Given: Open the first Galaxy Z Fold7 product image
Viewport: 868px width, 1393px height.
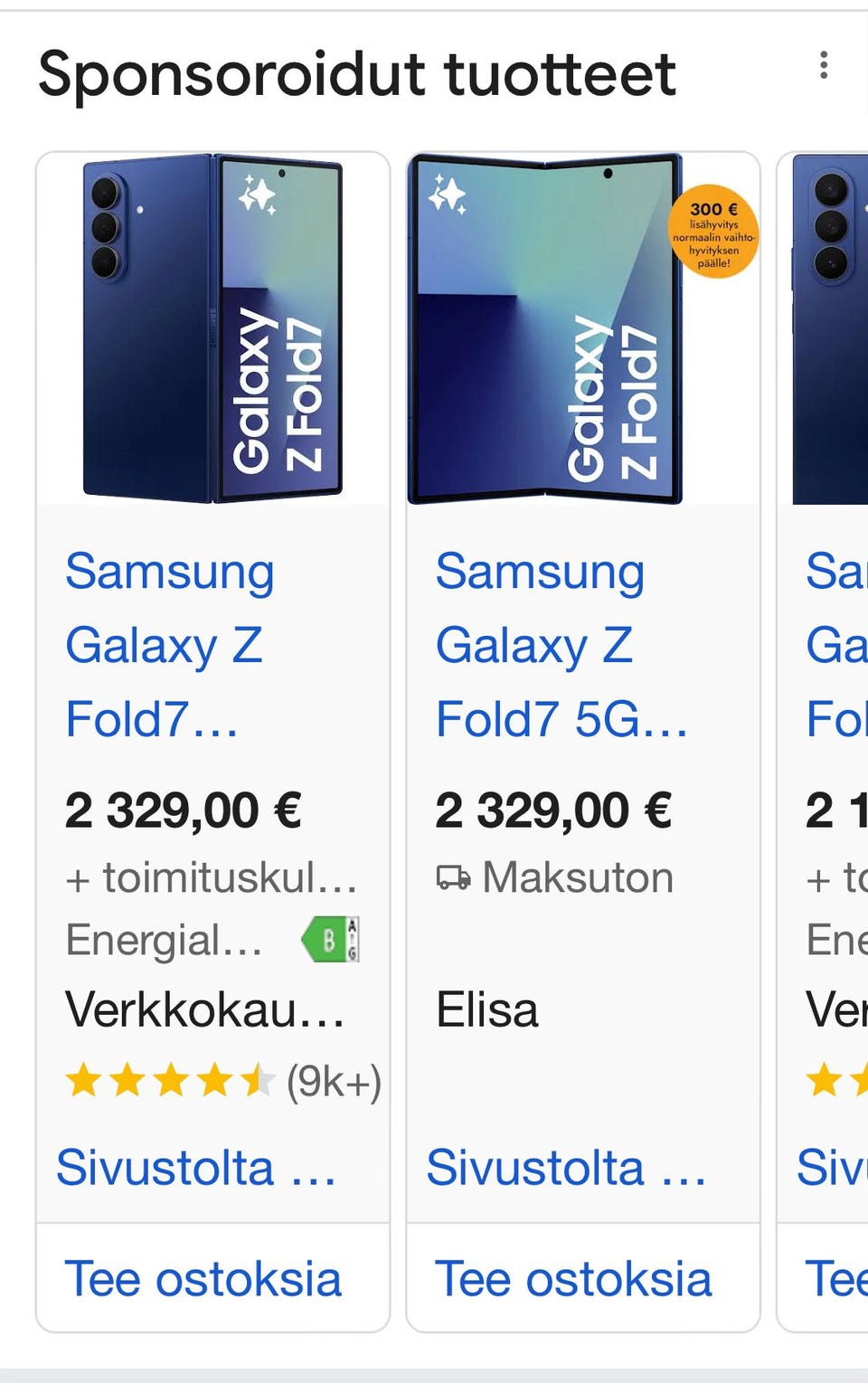Looking at the screenshot, I should (x=213, y=328).
